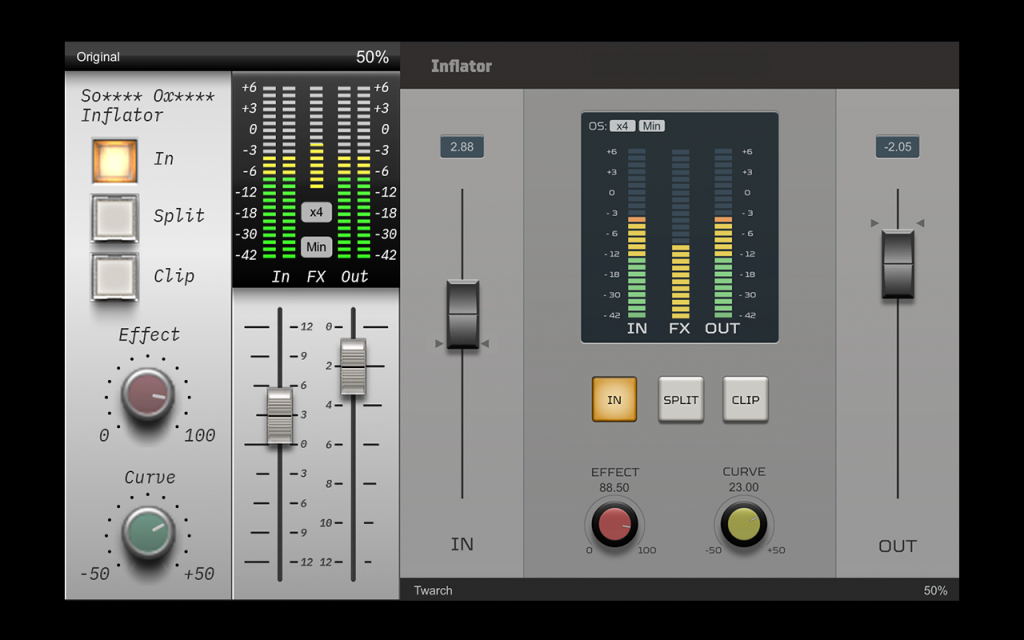Open the OS Min dropdown in Twarch display

(652, 126)
